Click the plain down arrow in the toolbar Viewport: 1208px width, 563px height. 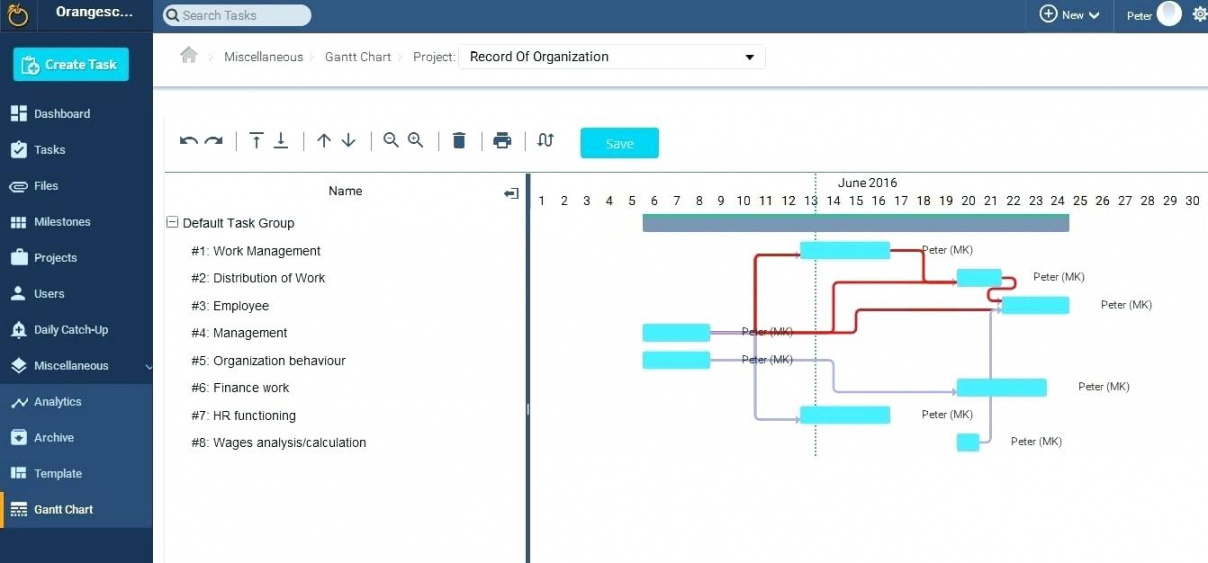tap(348, 141)
